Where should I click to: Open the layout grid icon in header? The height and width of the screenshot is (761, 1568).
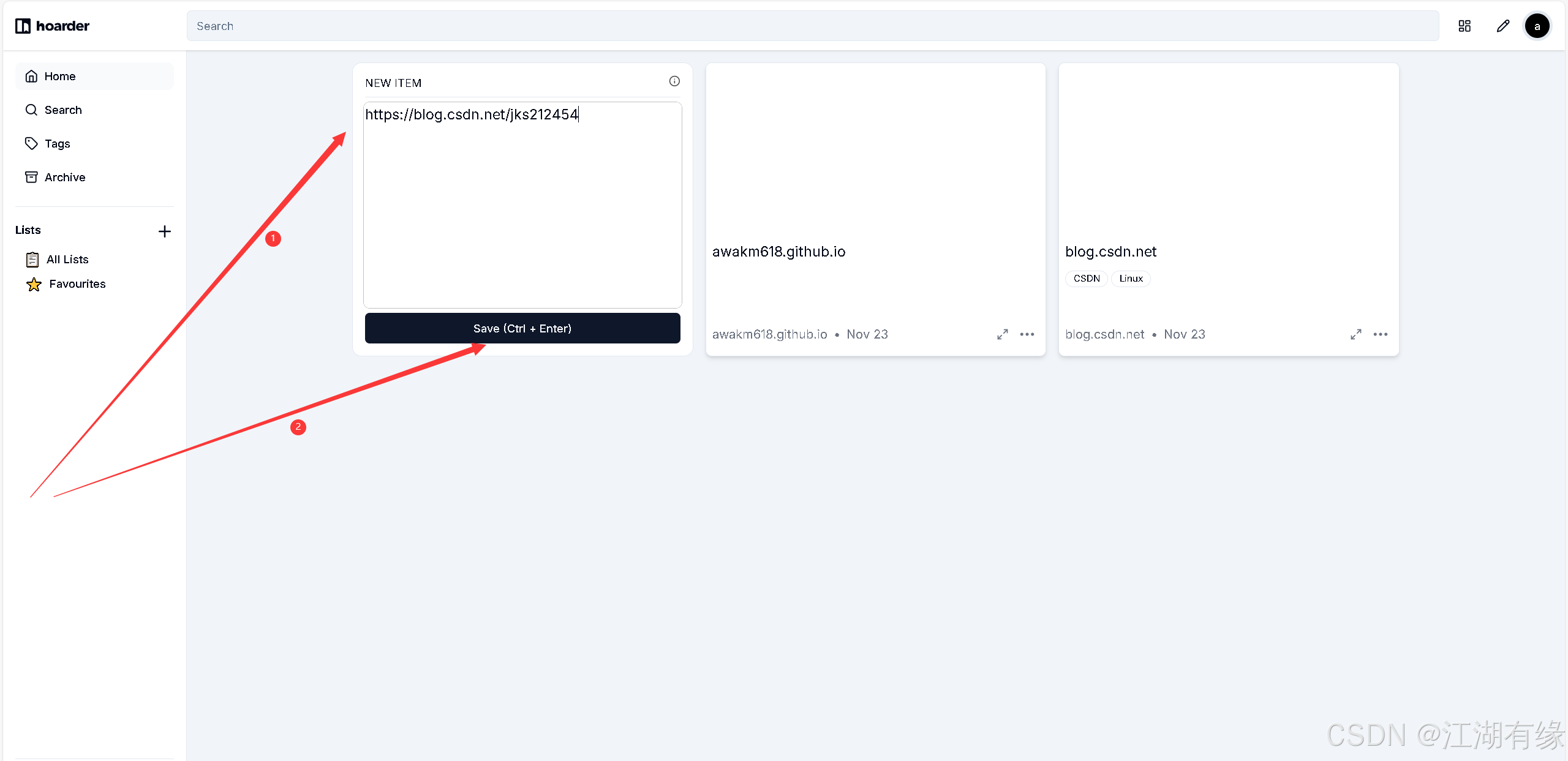coord(1464,26)
